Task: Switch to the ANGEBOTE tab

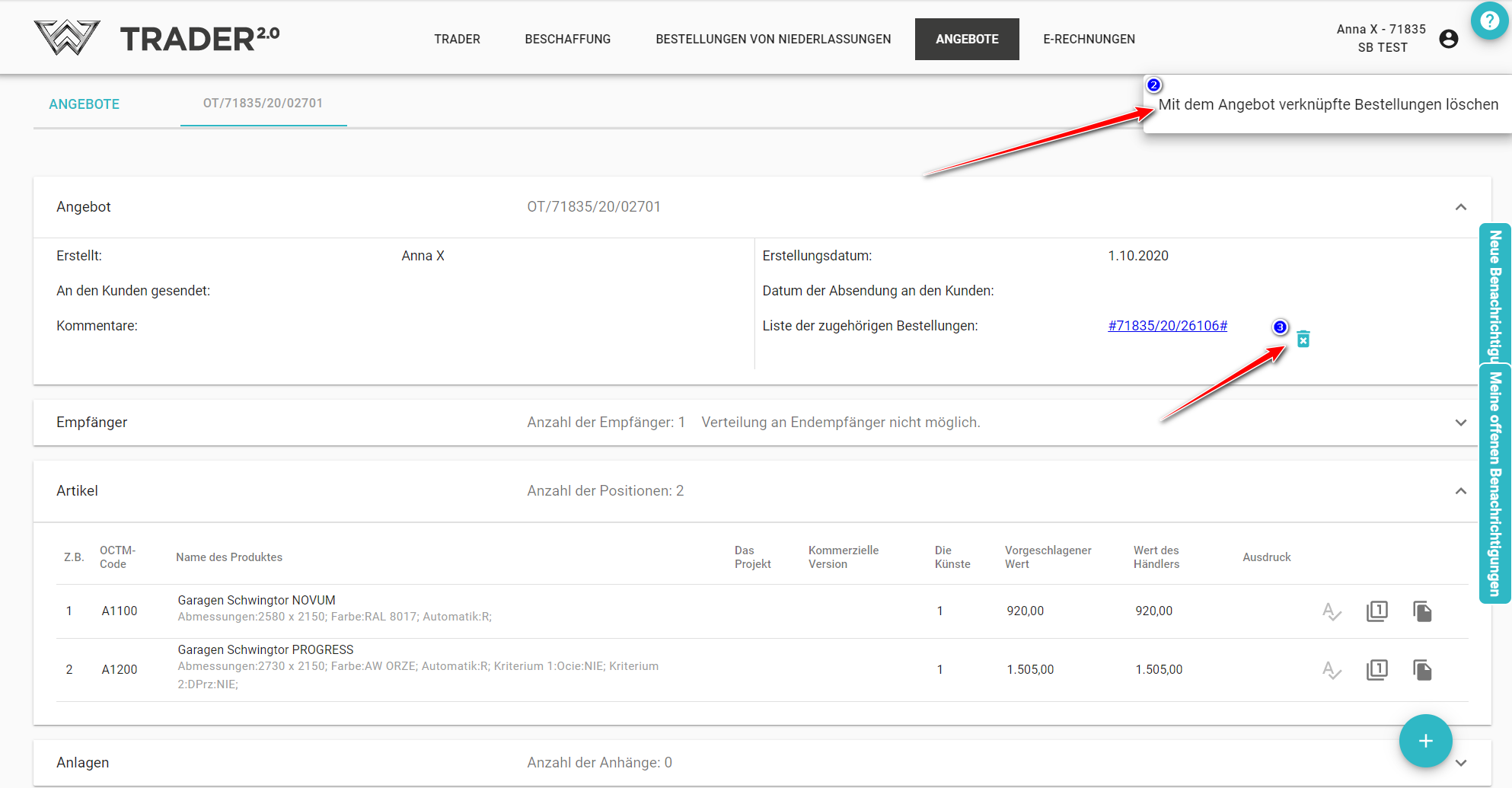Action: pyautogui.click(x=85, y=104)
